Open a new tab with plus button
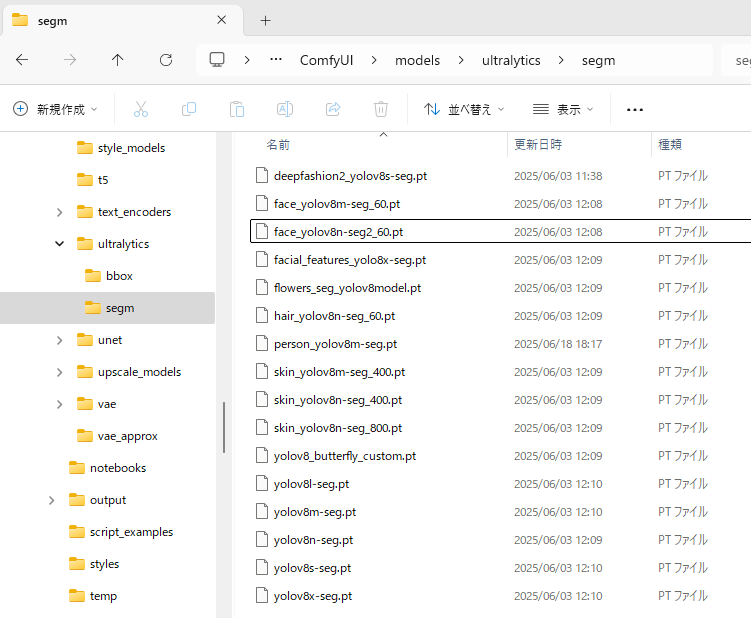 265,20
